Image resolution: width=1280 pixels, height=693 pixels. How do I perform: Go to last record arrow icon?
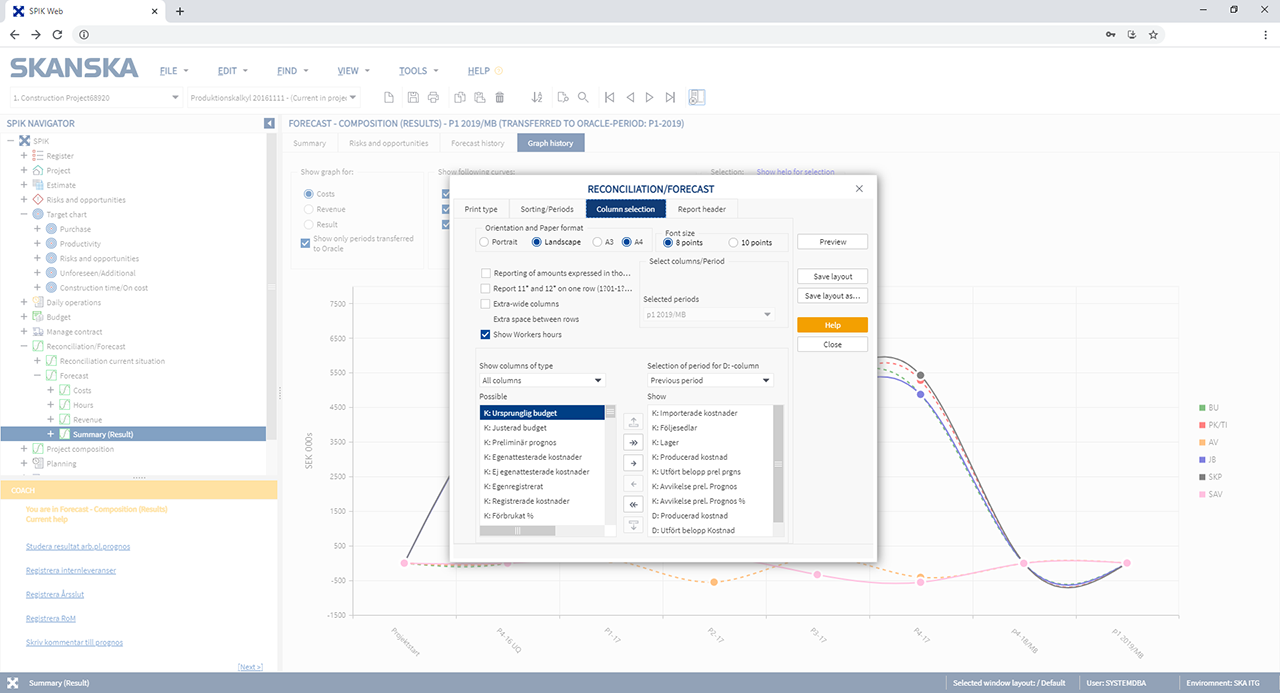[x=670, y=97]
